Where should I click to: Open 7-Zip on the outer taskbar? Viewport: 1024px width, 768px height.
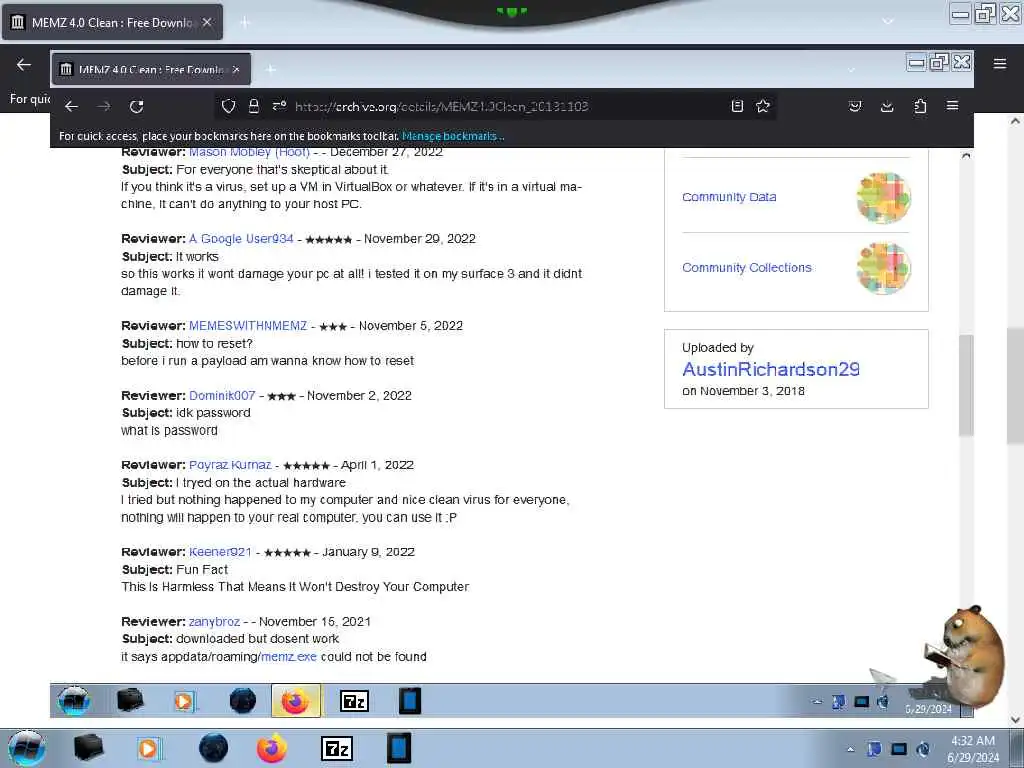click(337, 748)
